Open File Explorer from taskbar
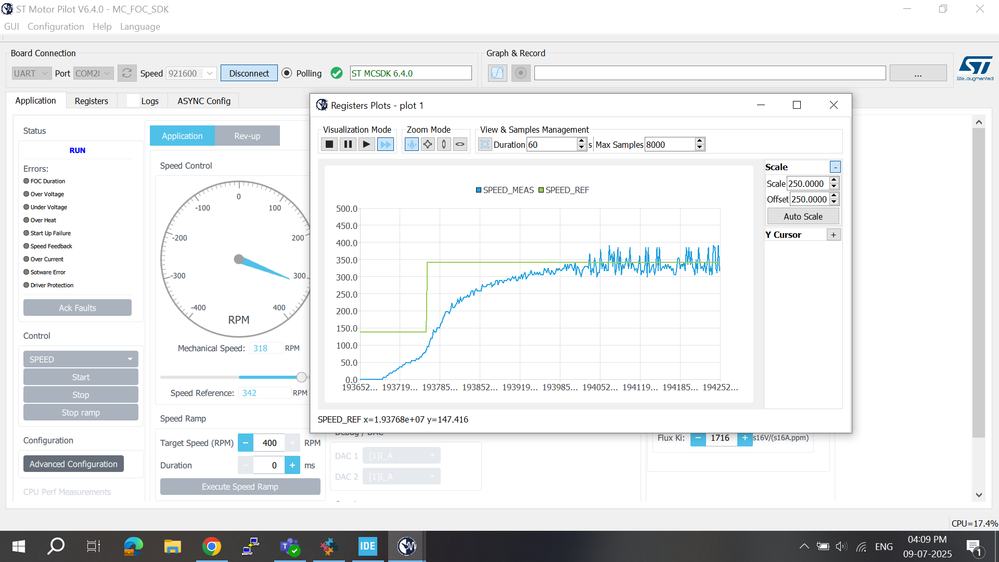Viewport: 999px width, 562px height. [x=173, y=547]
